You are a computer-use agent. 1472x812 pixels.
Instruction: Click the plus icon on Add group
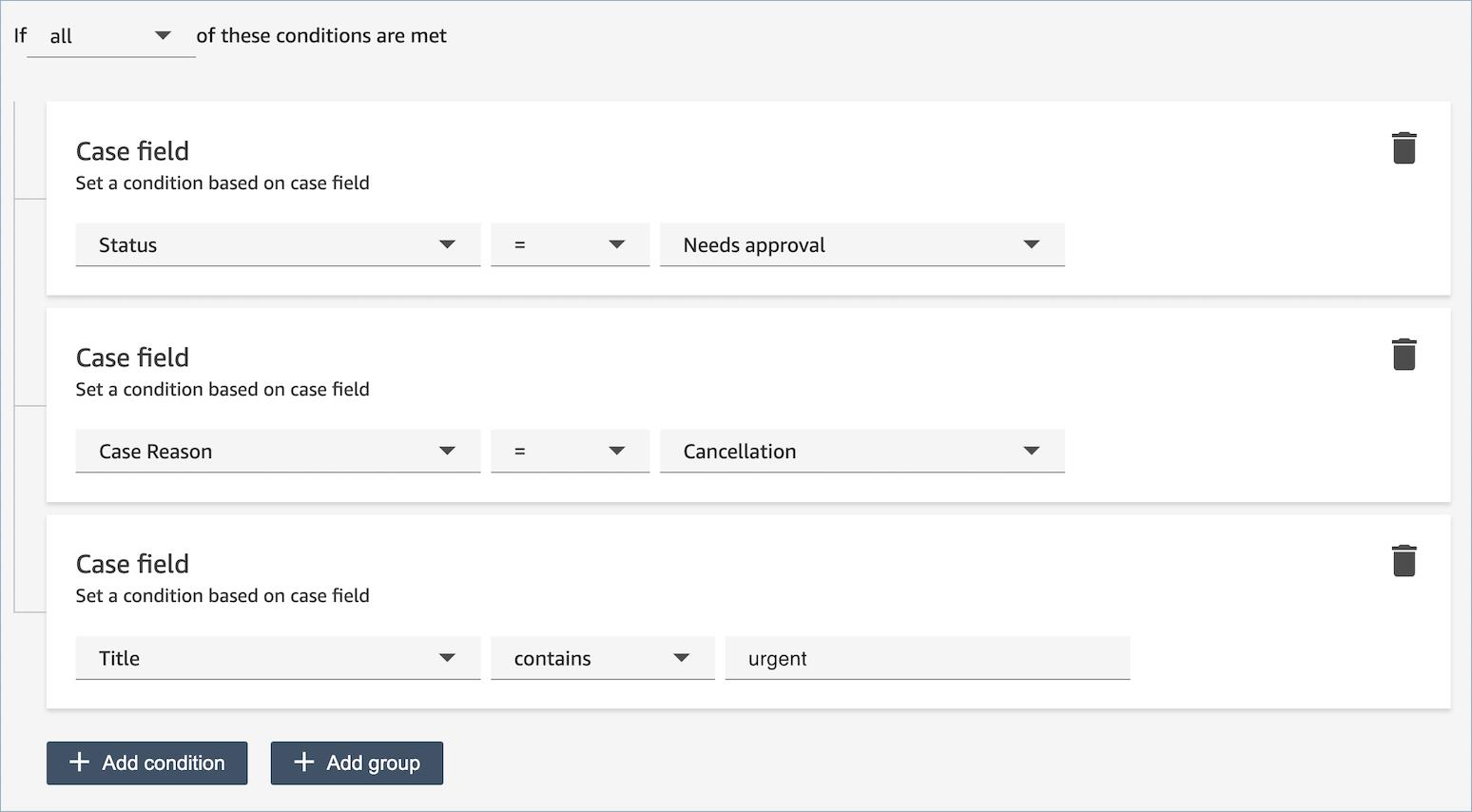point(304,763)
